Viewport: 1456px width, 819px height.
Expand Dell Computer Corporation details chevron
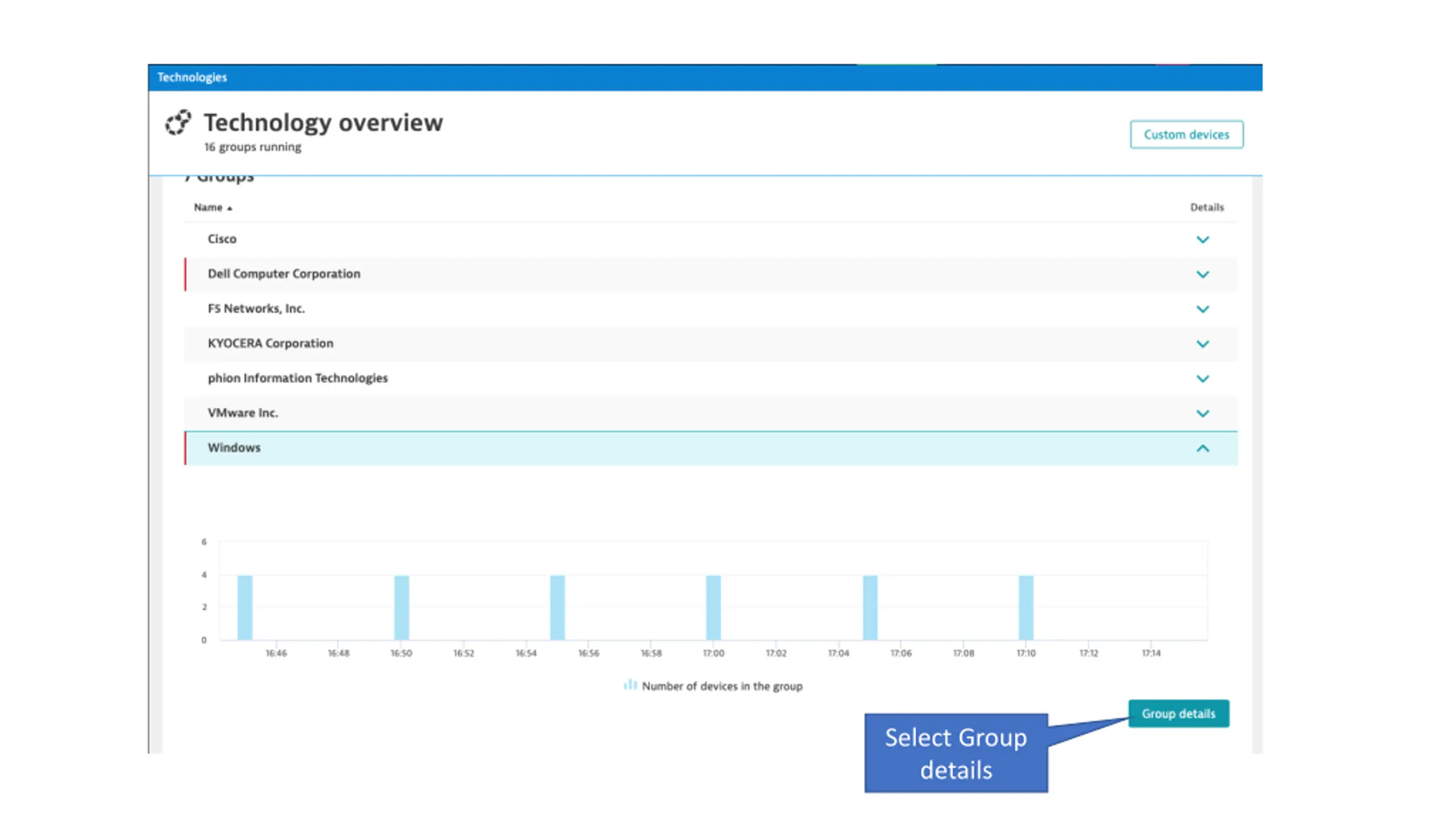pyautogui.click(x=1202, y=274)
